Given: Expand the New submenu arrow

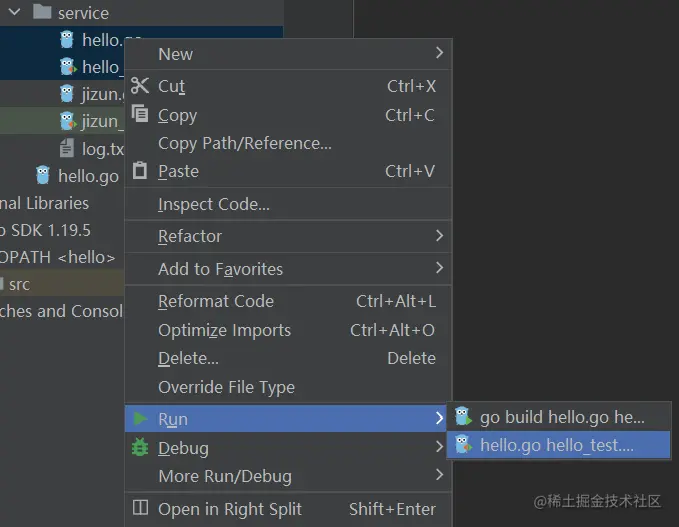Looking at the screenshot, I should 440,53.
